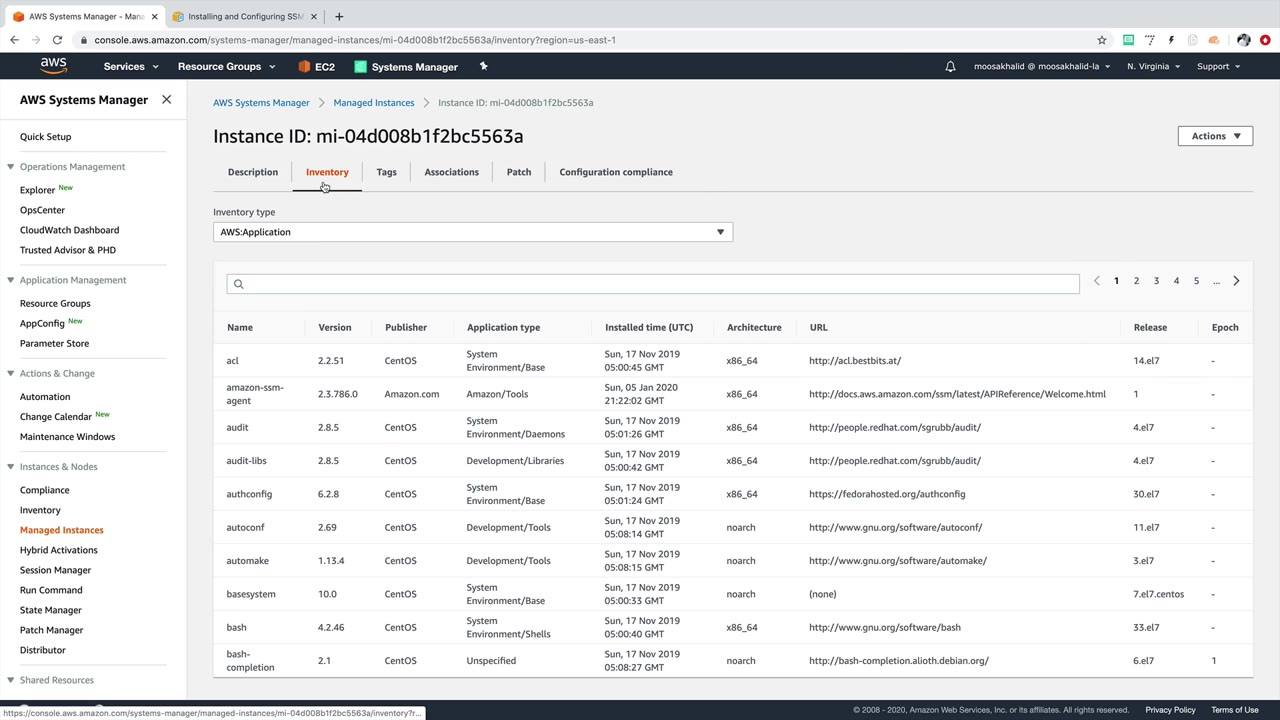Open Session Manager in the sidebar
The width and height of the screenshot is (1280, 720).
pos(55,570)
